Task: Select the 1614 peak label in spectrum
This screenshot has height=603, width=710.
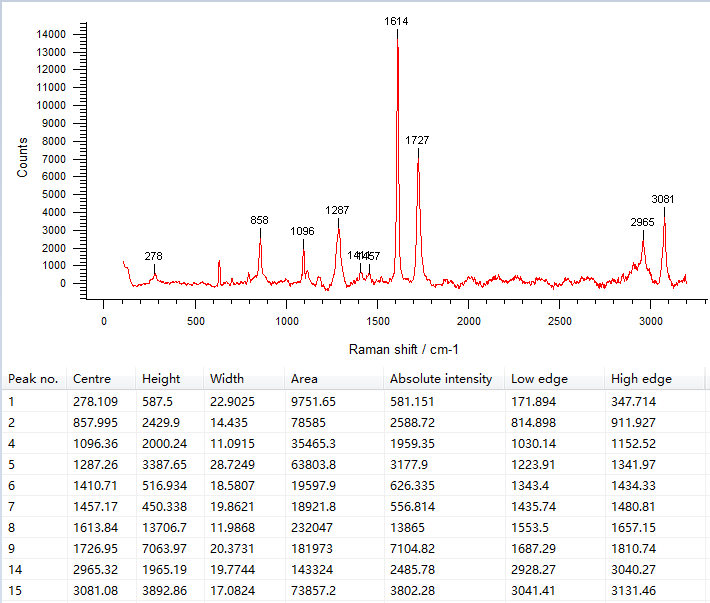Action: 396,21
